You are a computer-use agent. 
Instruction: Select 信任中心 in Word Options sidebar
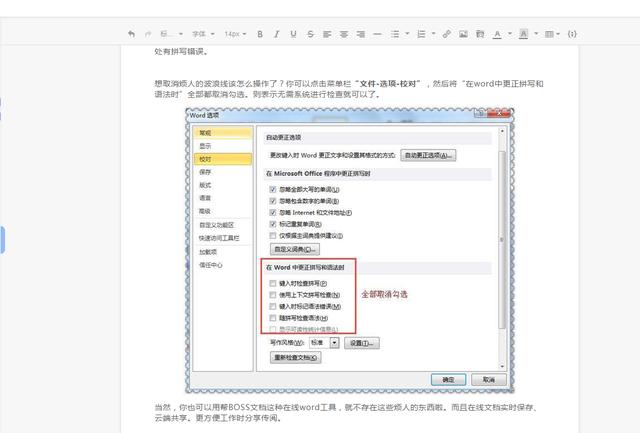coord(223,265)
